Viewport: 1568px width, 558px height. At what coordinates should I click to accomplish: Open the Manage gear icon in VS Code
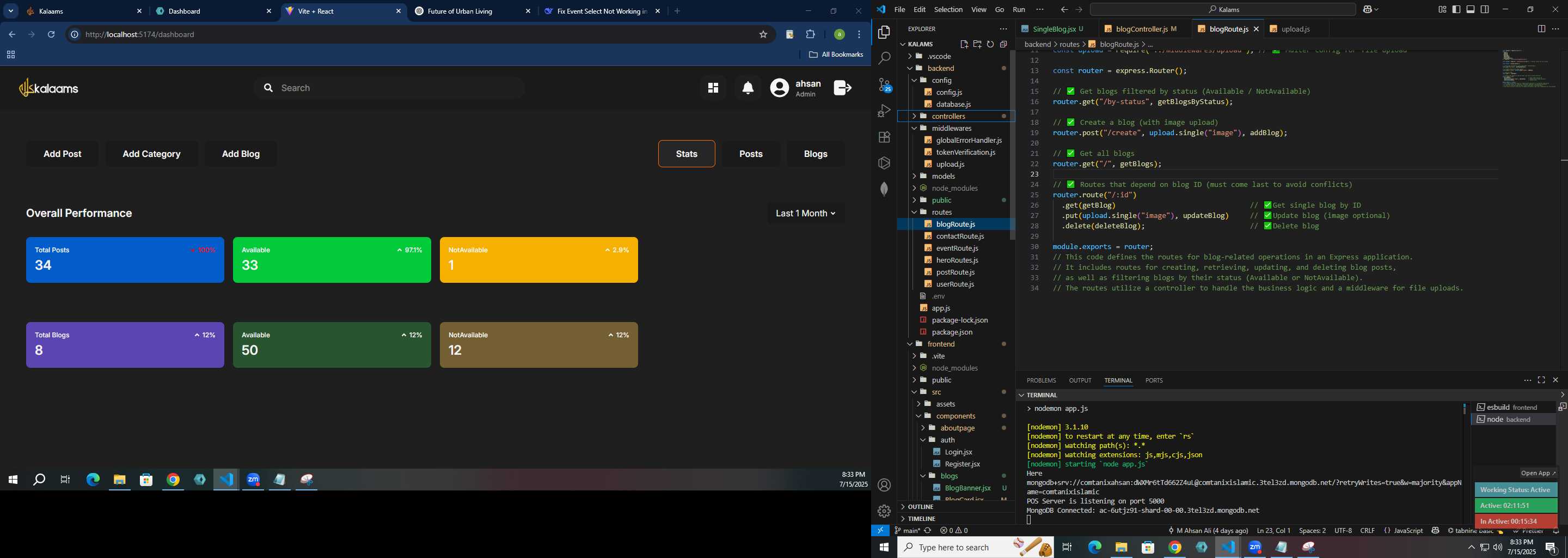(x=884, y=511)
